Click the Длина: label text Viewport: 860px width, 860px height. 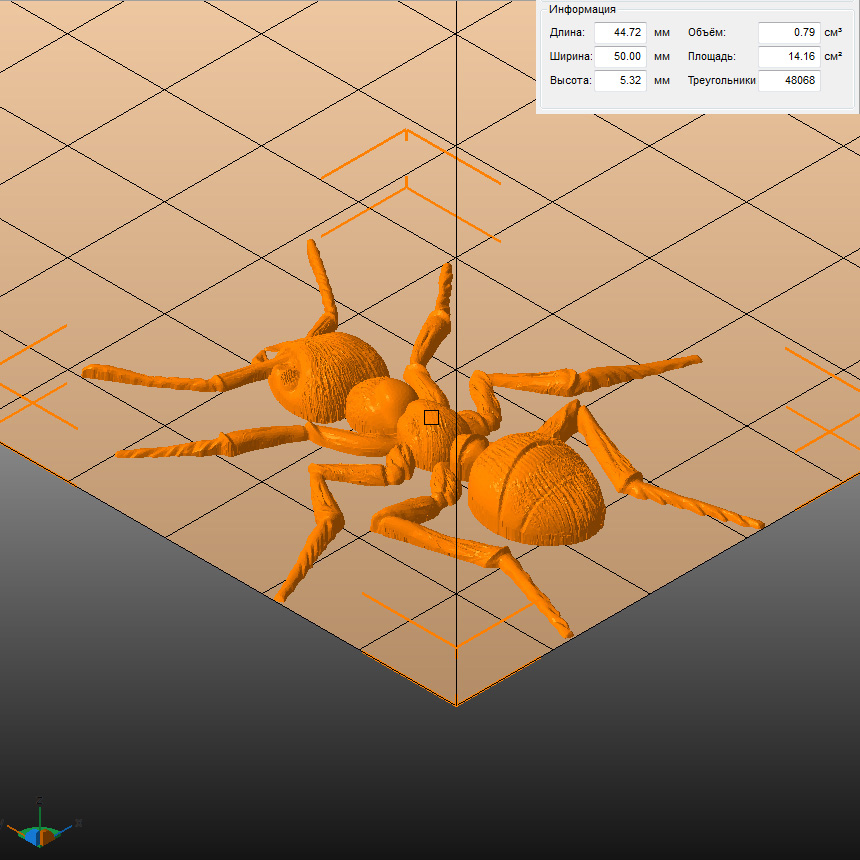tap(567, 32)
